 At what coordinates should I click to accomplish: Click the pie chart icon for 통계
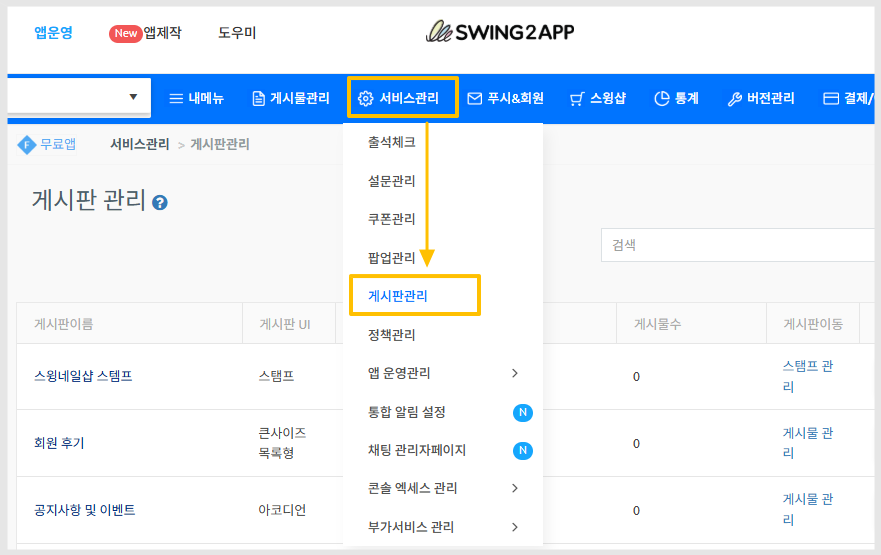point(661,99)
